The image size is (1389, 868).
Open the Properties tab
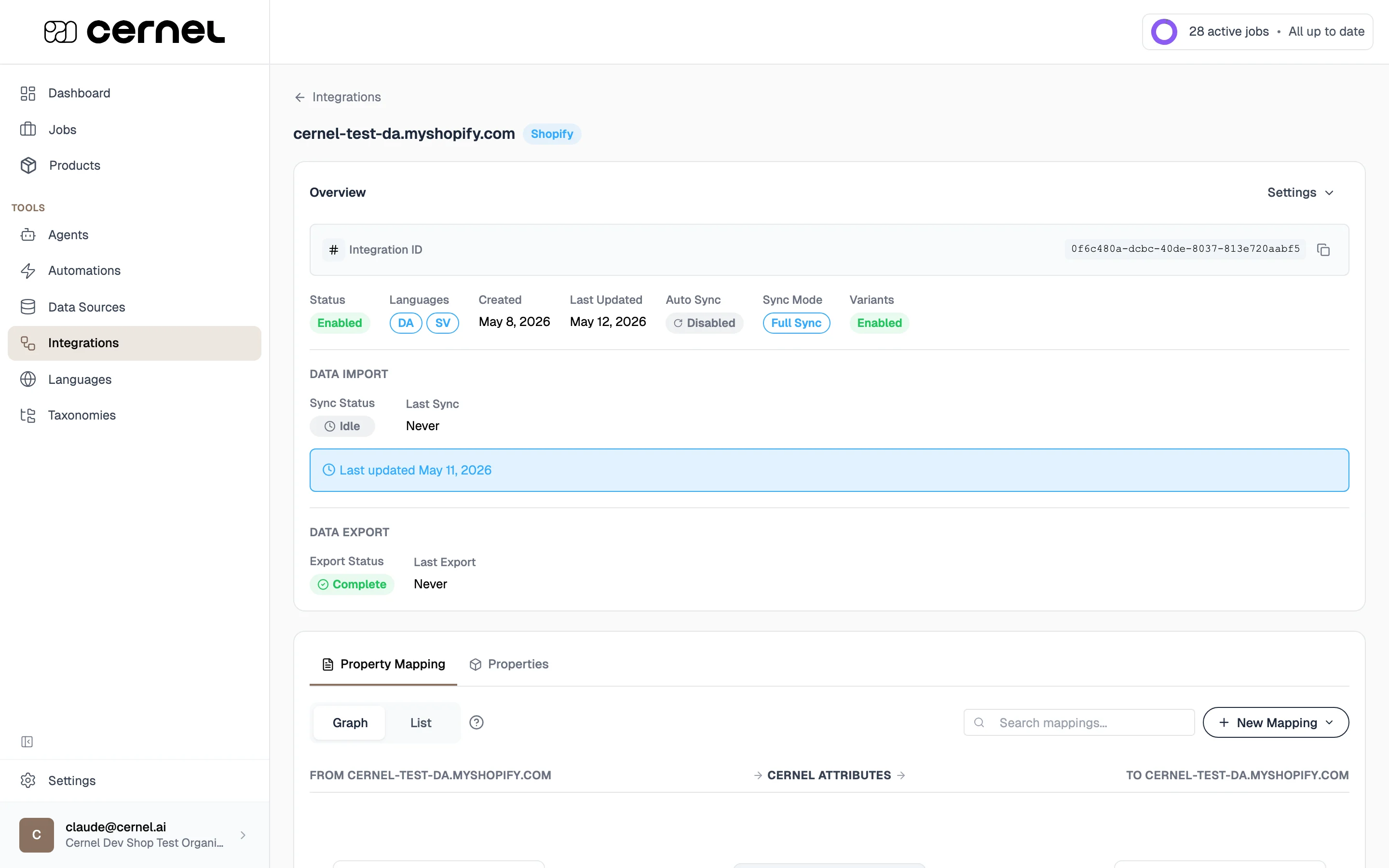(508, 664)
